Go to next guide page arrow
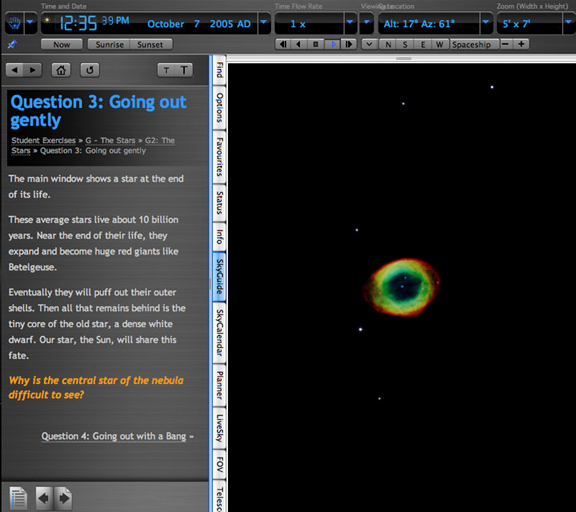576x512 pixels. pyautogui.click(x=64, y=498)
